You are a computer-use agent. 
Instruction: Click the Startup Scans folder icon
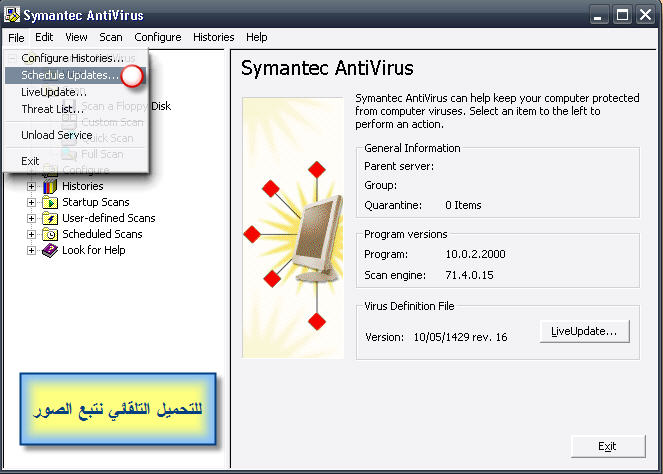pyautogui.click(x=50, y=202)
